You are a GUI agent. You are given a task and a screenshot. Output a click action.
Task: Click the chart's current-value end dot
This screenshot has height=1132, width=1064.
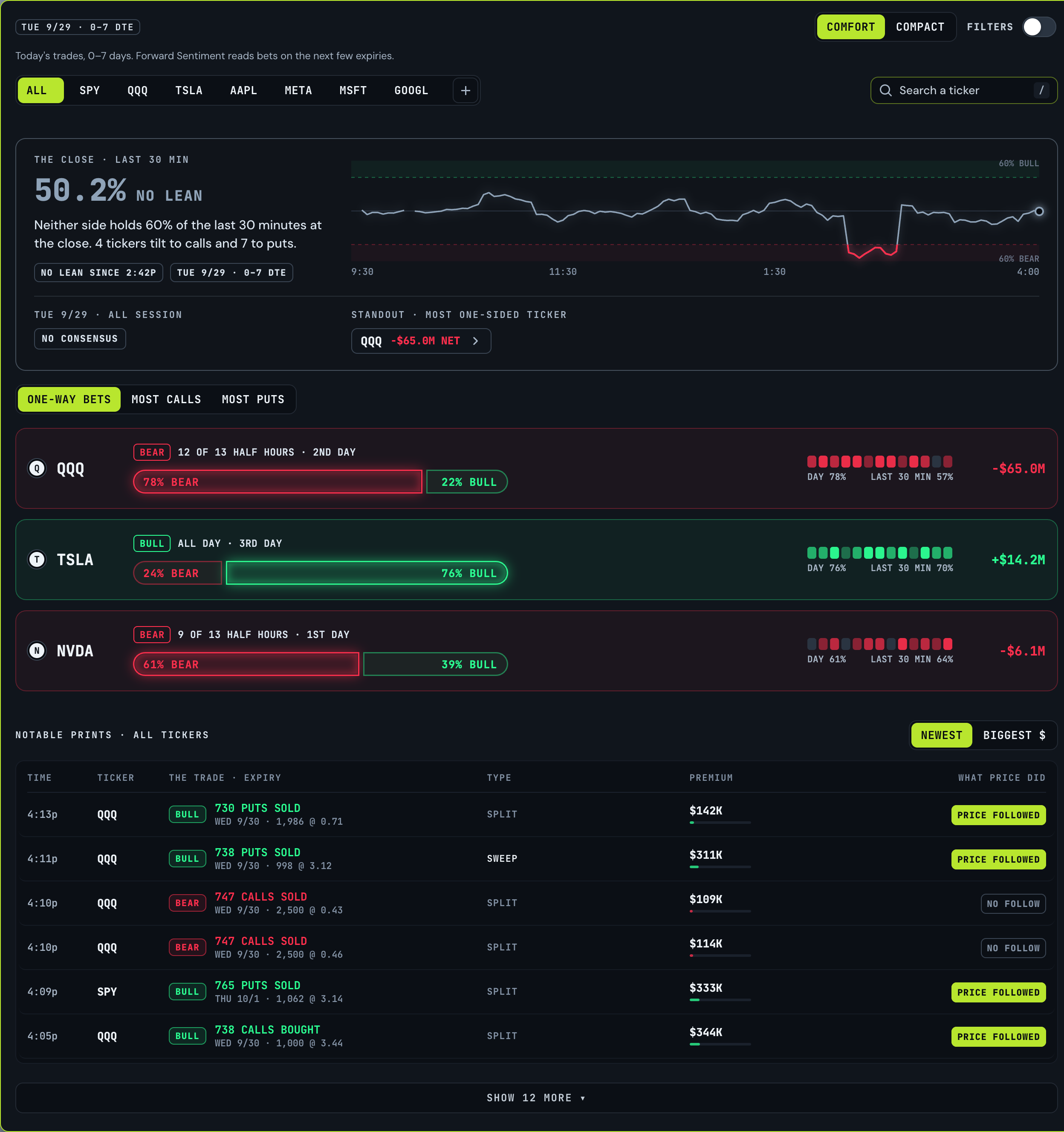click(x=1039, y=211)
